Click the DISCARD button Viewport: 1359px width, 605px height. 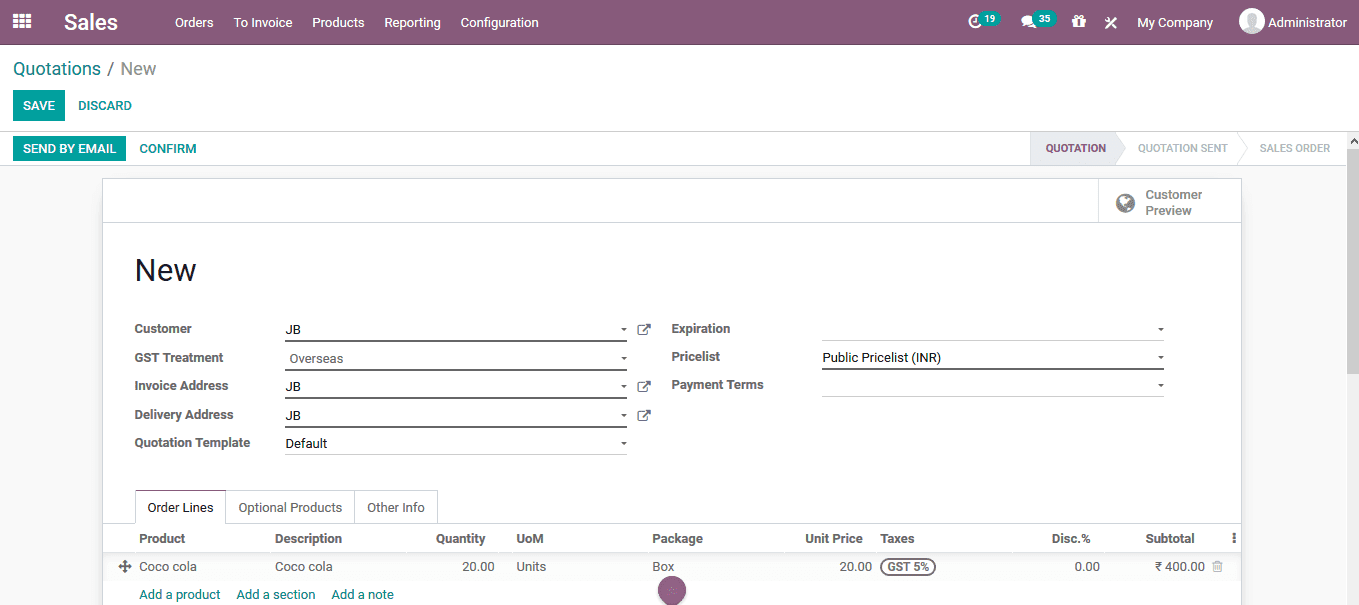tap(105, 105)
